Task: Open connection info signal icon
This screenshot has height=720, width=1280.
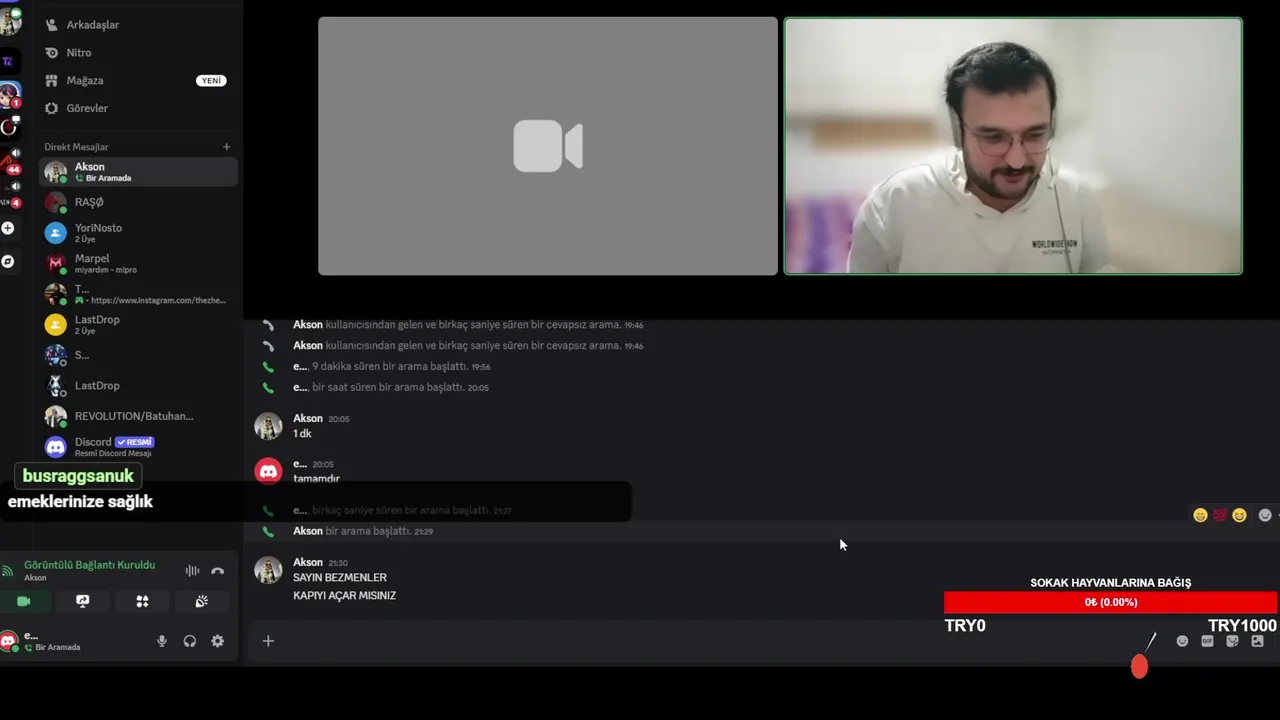Action: point(8,570)
